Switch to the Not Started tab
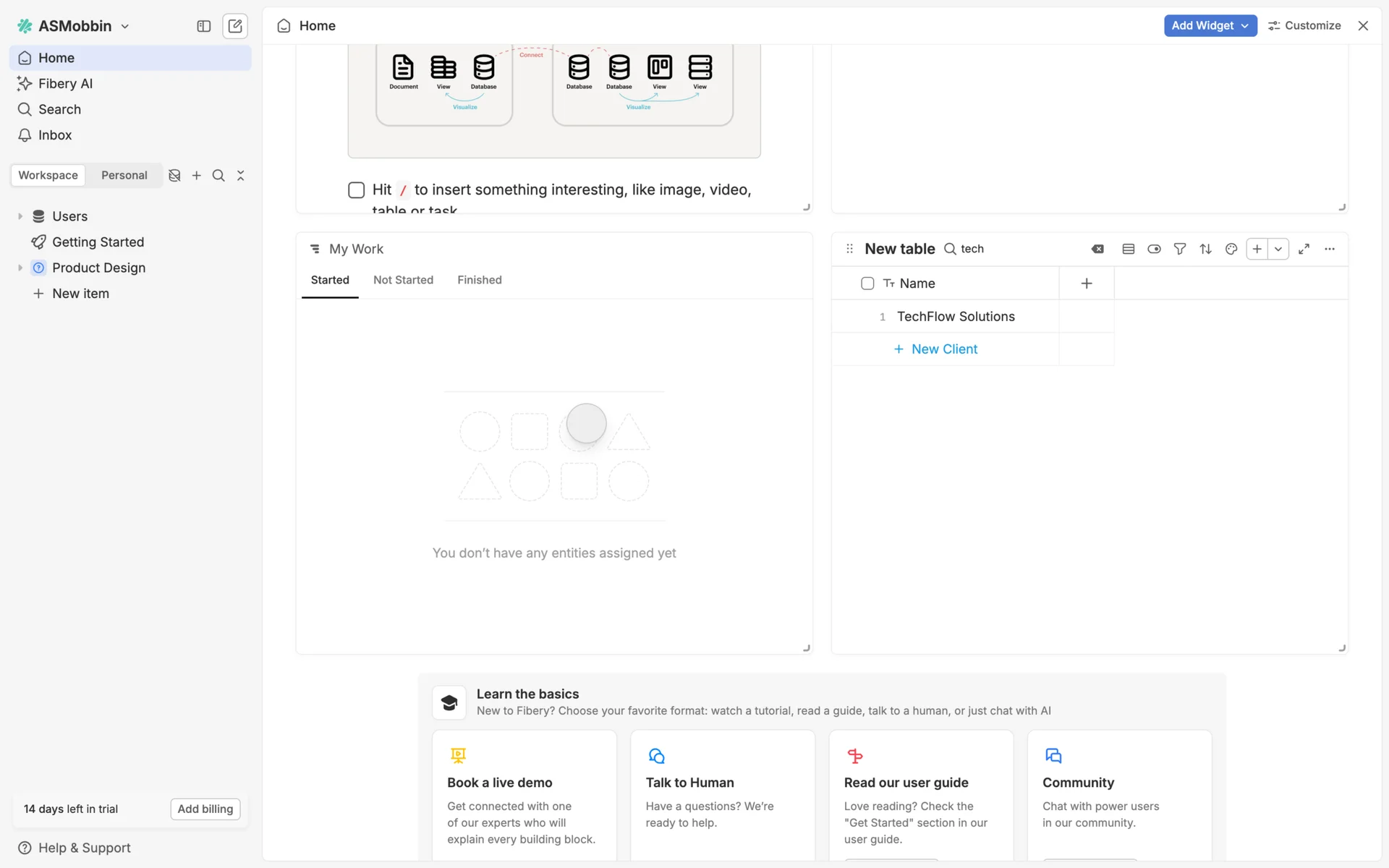The height and width of the screenshot is (868, 1389). pos(403,280)
